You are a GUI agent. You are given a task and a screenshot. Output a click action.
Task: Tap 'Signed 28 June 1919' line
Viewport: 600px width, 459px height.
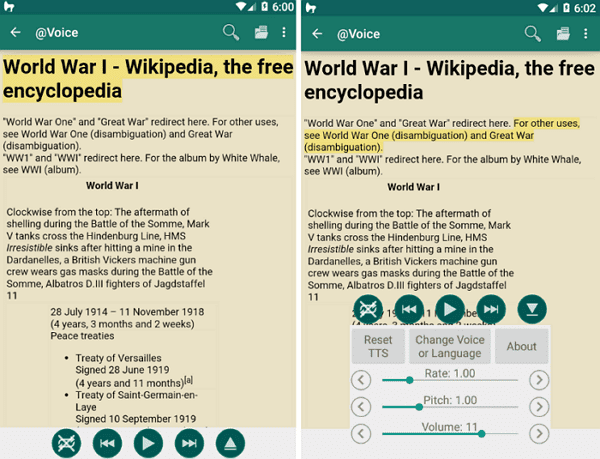[x=122, y=370]
